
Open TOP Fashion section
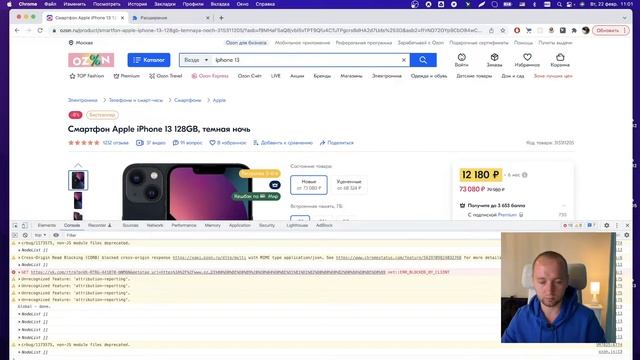pyautogui.click(x=87, y=76)
